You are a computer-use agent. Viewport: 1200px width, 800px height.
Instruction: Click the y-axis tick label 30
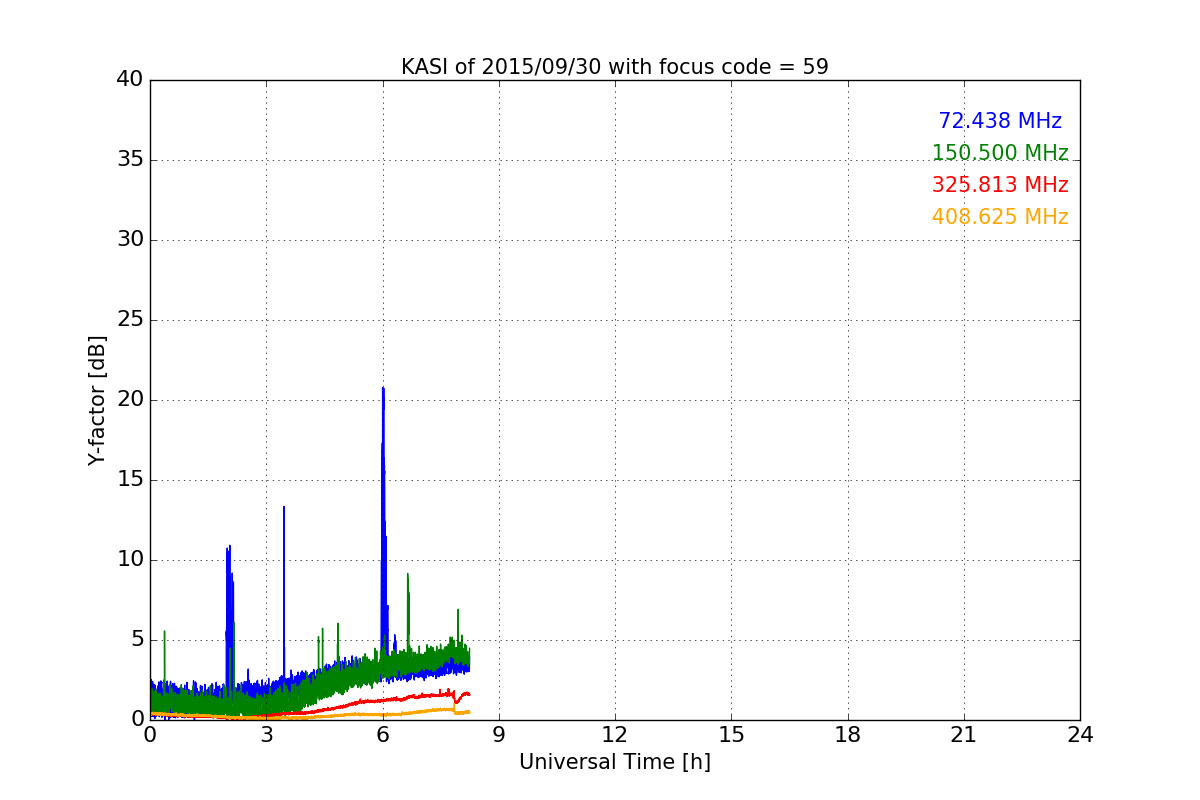[130, 239]
